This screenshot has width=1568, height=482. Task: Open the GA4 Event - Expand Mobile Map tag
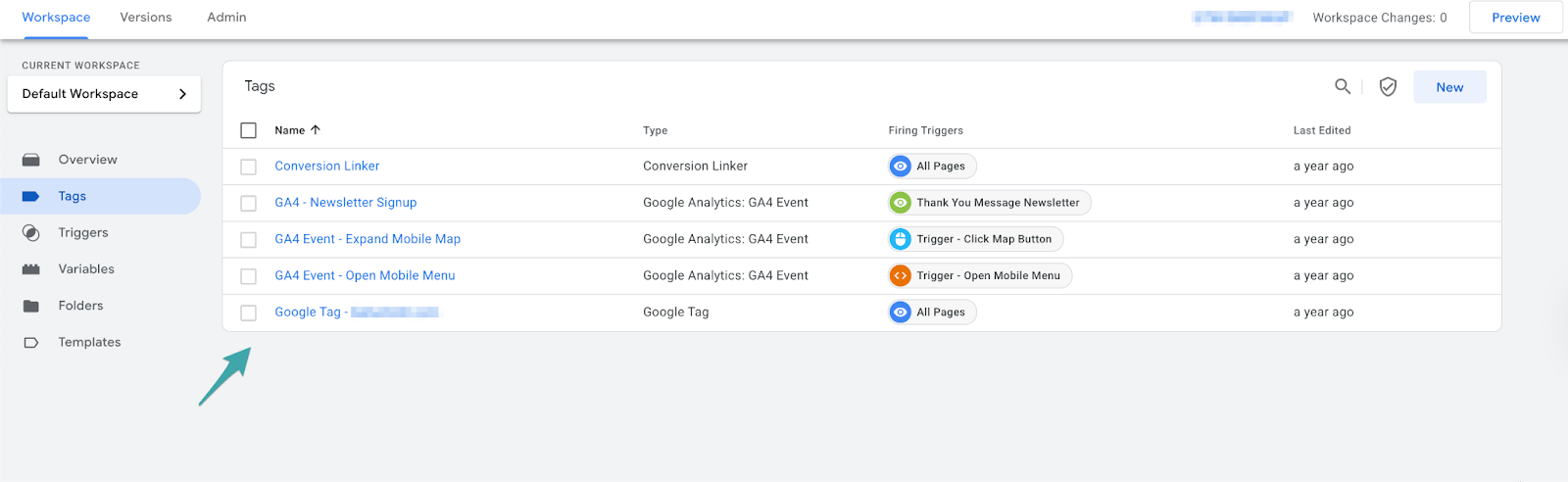pos(367,239)
